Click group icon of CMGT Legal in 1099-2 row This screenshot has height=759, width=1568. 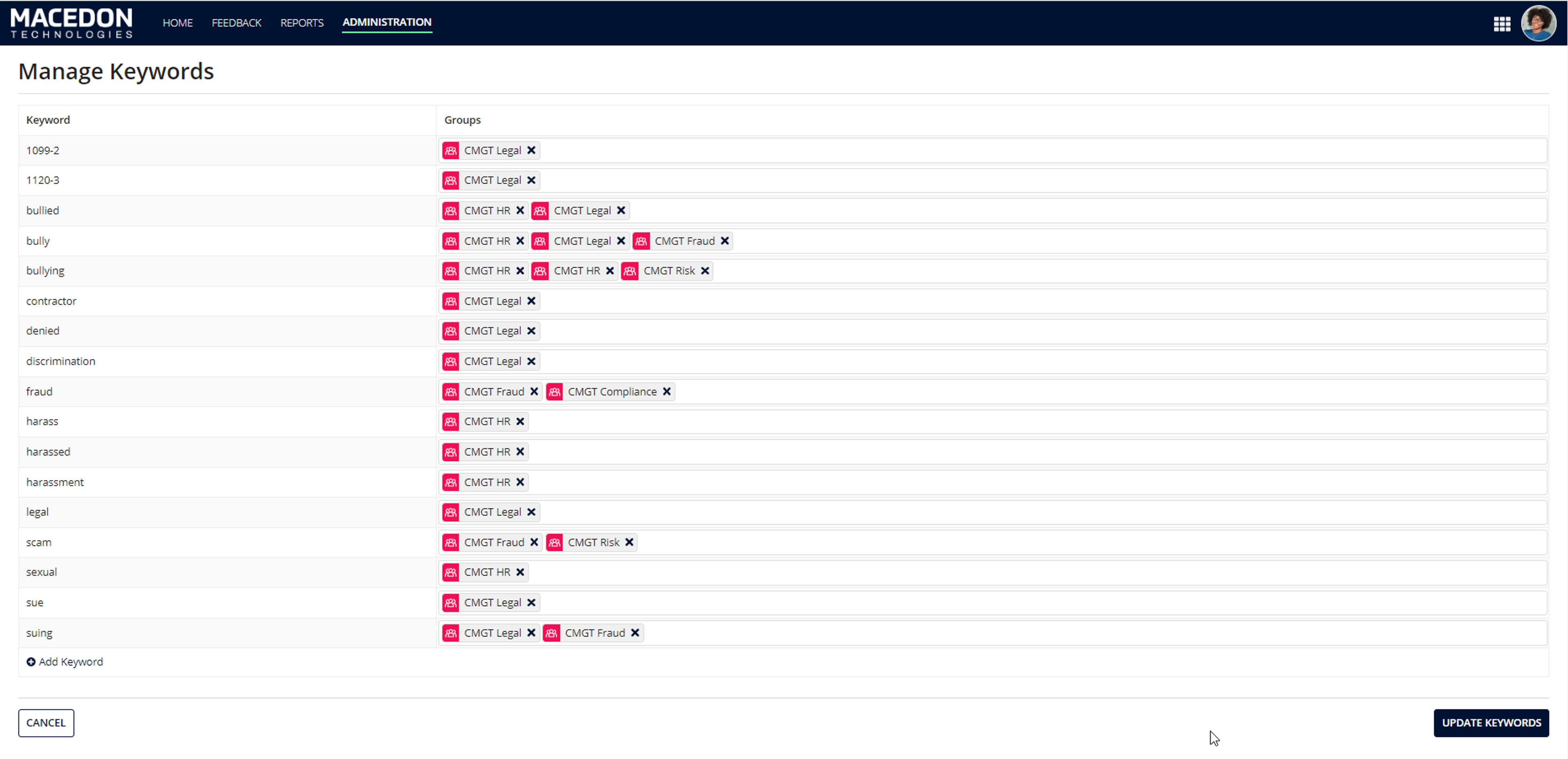pyautogui.click(x=450, y=150)
